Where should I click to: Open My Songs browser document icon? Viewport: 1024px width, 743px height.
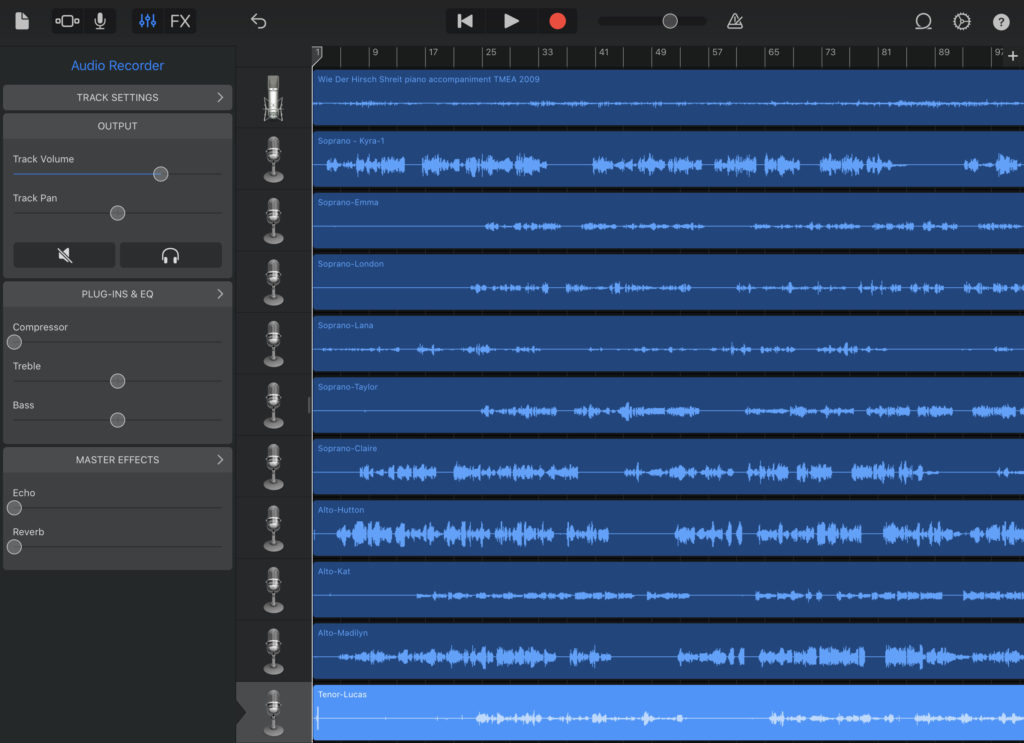[22, 21]
